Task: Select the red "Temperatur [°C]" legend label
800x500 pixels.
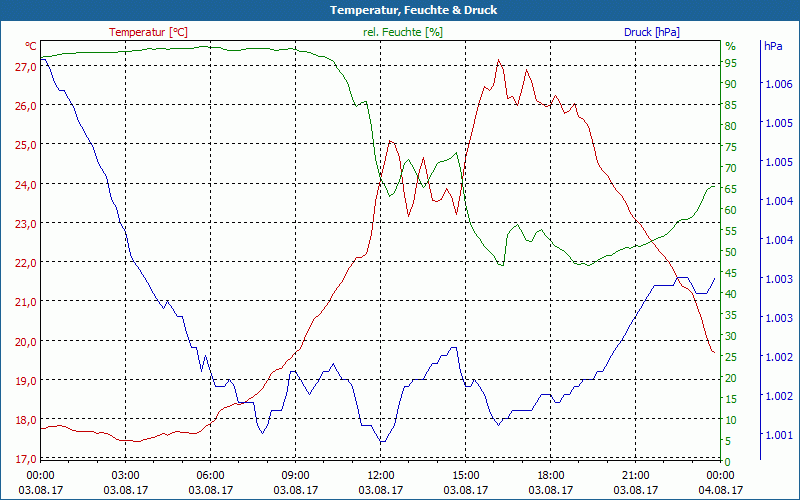Action: point(148,32)
